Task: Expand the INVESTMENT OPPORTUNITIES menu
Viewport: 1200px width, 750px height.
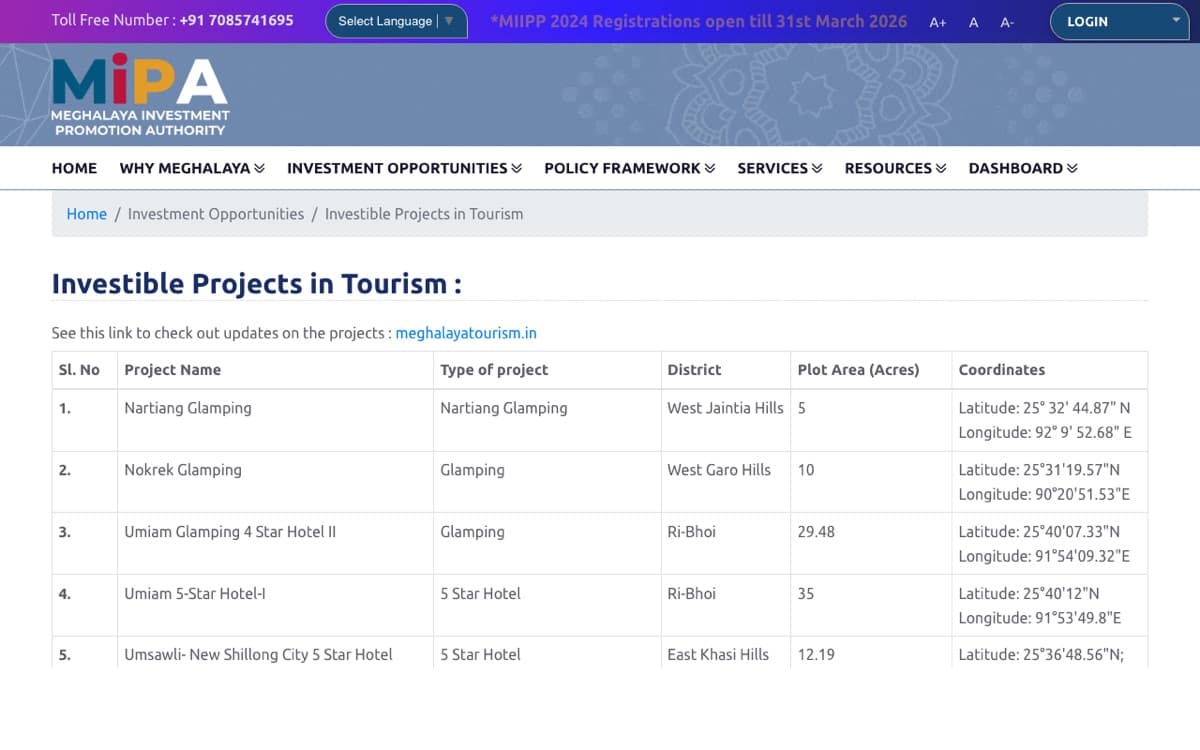Action: pyautogui.click(x=405, y=168)
